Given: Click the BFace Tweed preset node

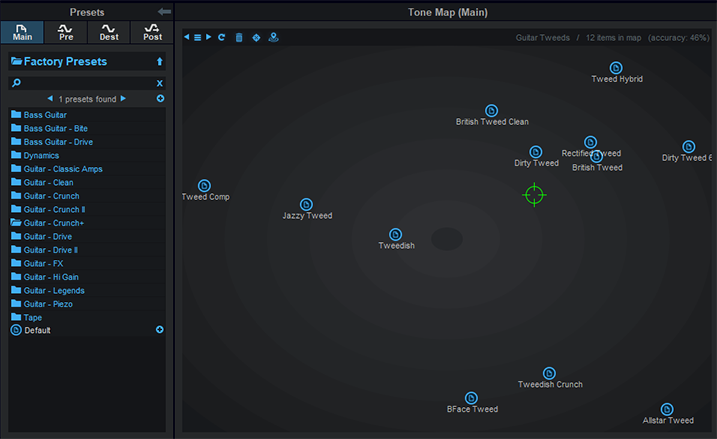Looking at the screenshot, I should pyautogui.click(x=471, y=398).
